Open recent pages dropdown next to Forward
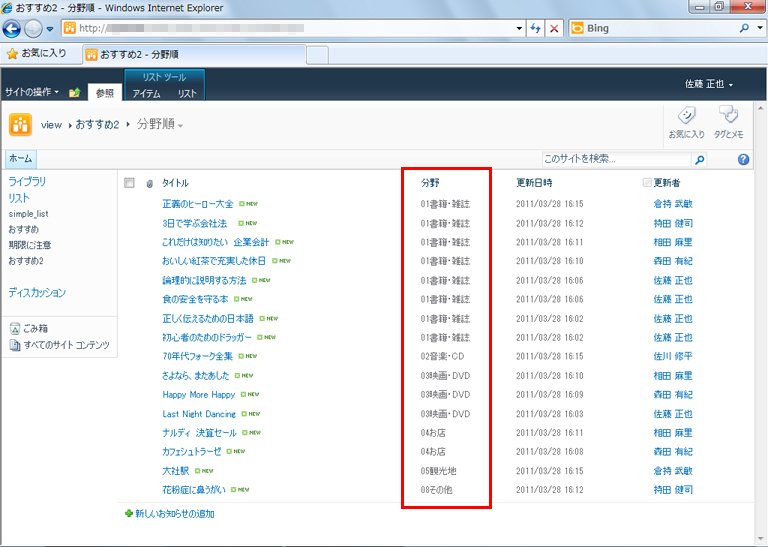Screen dimensions: 768x547 tap(49, 29)
